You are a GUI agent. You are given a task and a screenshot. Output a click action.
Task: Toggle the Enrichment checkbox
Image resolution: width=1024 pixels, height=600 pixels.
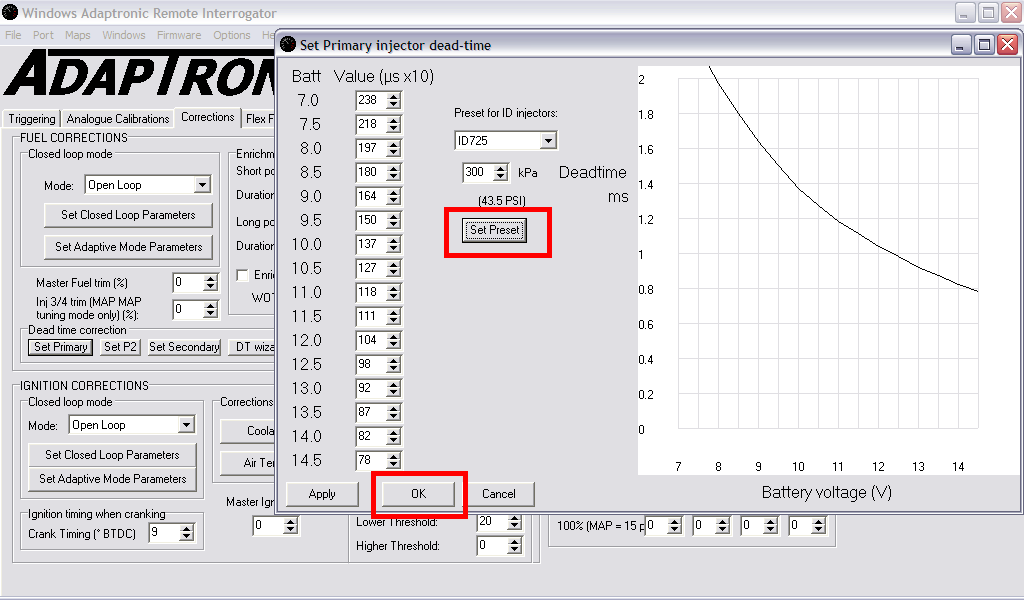[242, 275]
